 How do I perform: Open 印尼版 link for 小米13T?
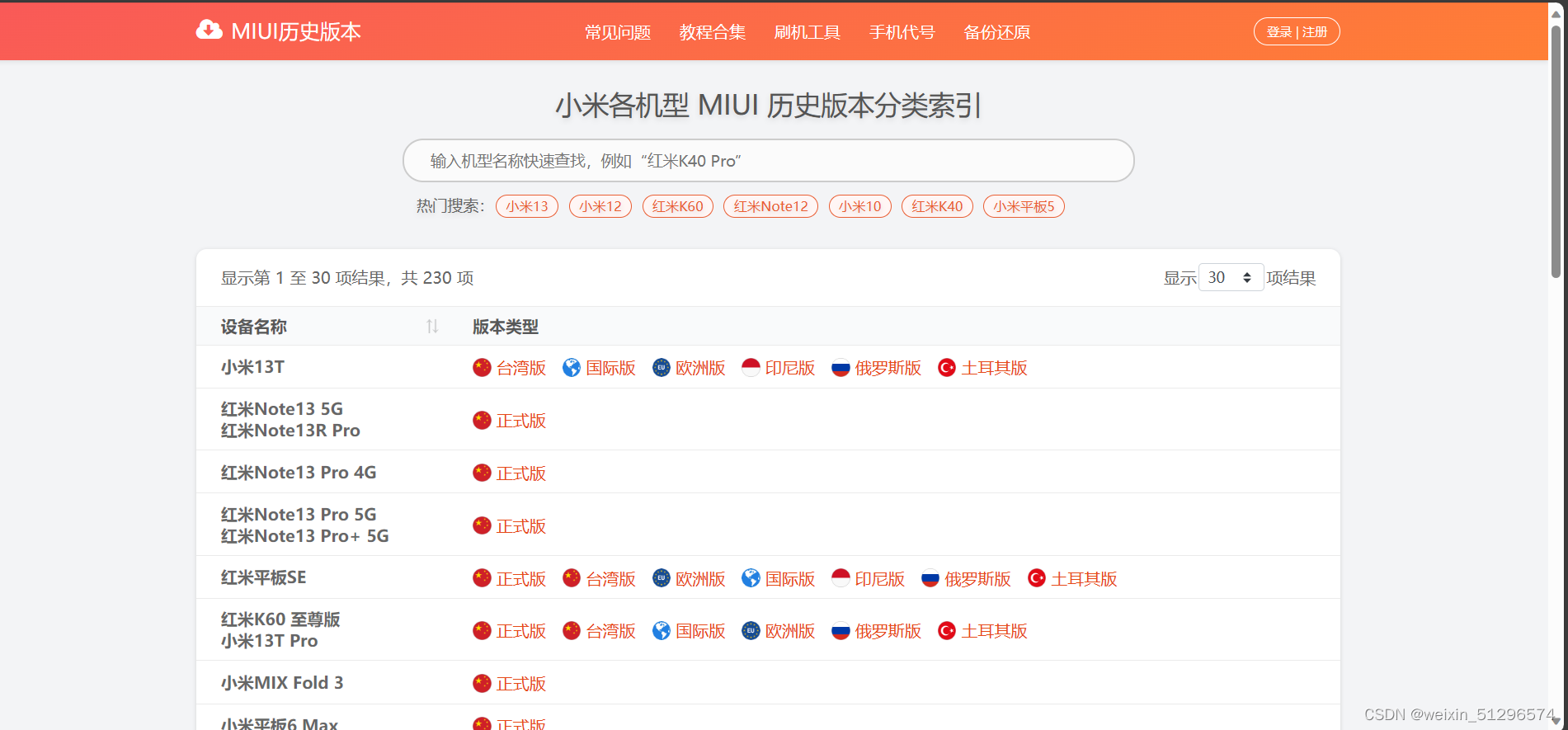point(790,368)
